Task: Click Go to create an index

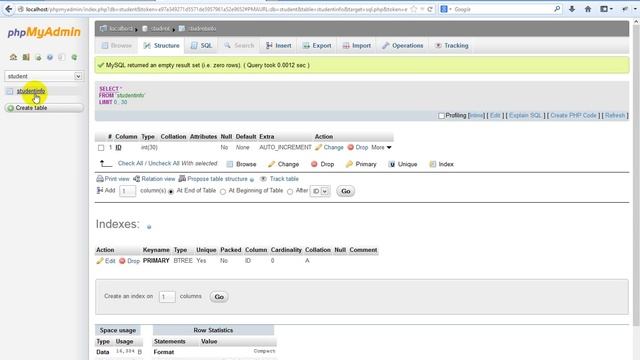Action: [219, 297]
